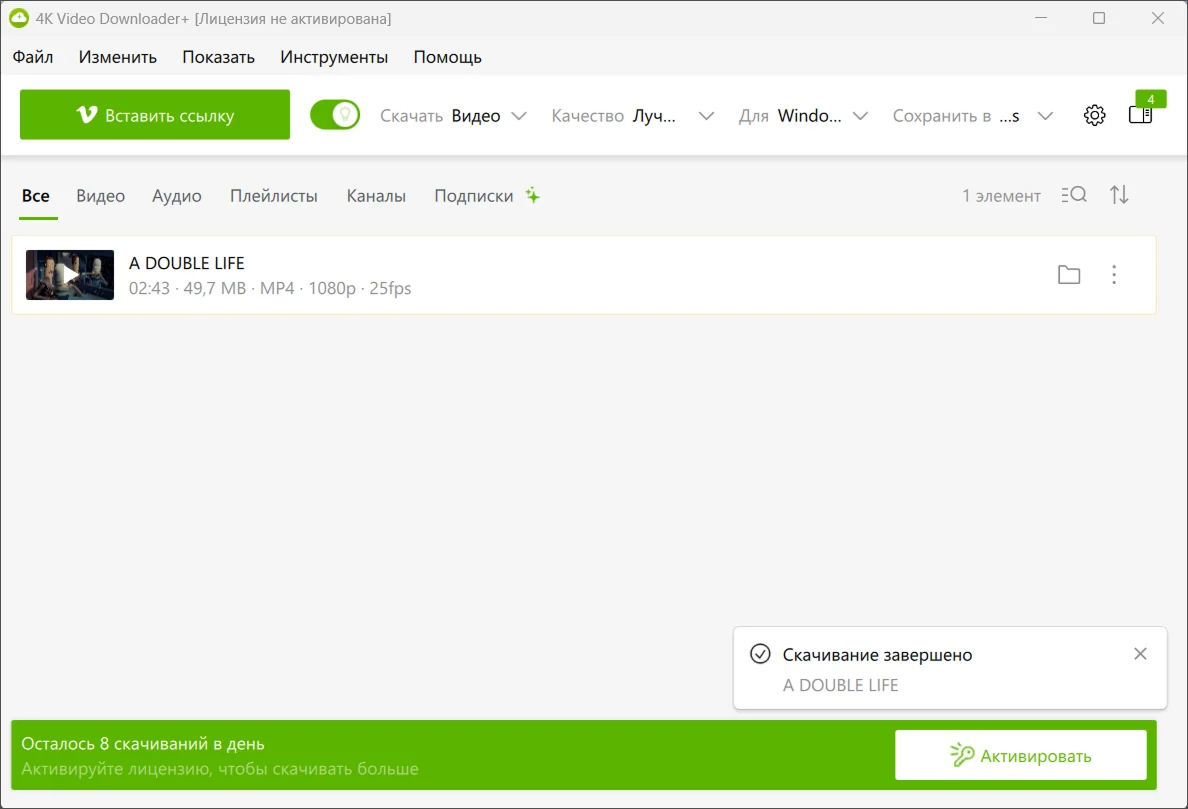The height and width of the screenshot is (809, 1188).
Task: Switch to the Плейлисты tab
Action: coord(274,196)
